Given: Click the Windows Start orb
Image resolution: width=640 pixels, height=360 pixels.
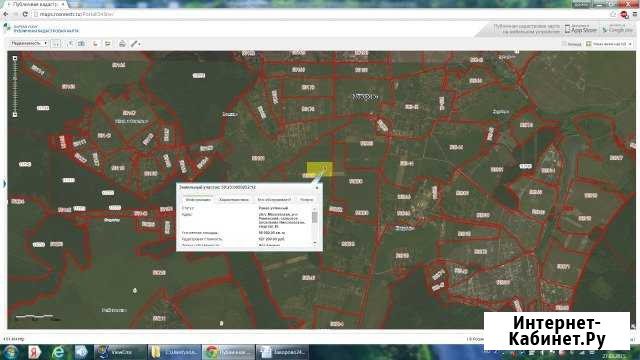Looking at the screenshot, I should (x=11, y=352).
